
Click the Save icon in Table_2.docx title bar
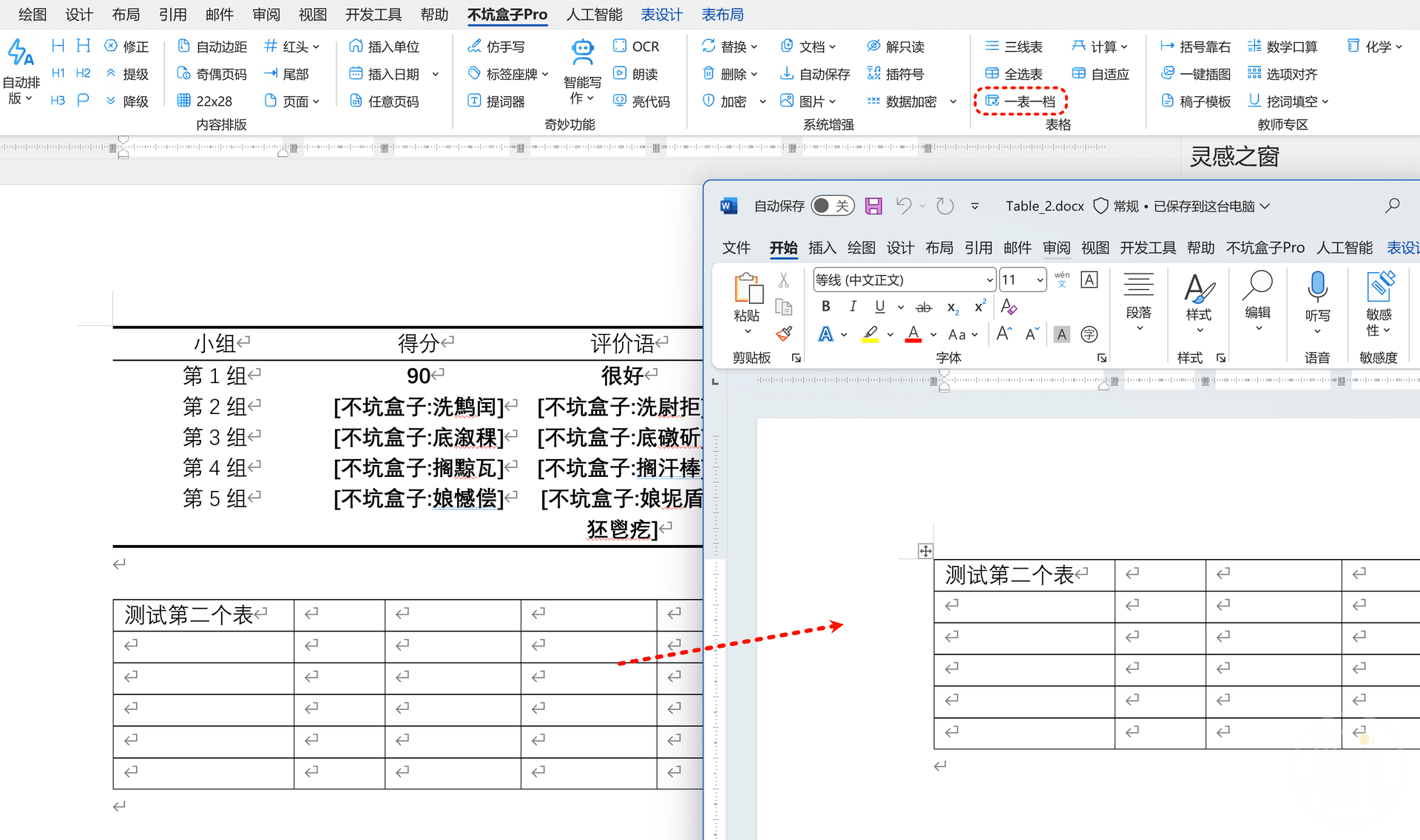(873, 206)
